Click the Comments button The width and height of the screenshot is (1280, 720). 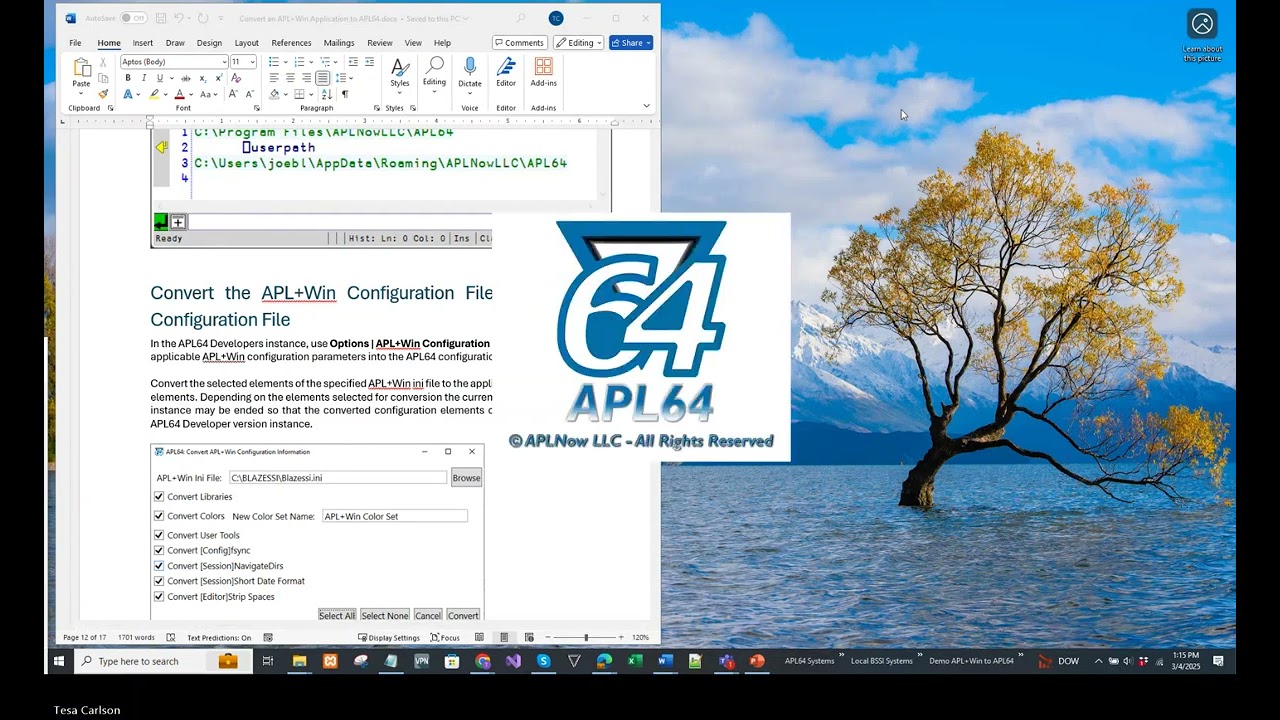coord(519,43)
